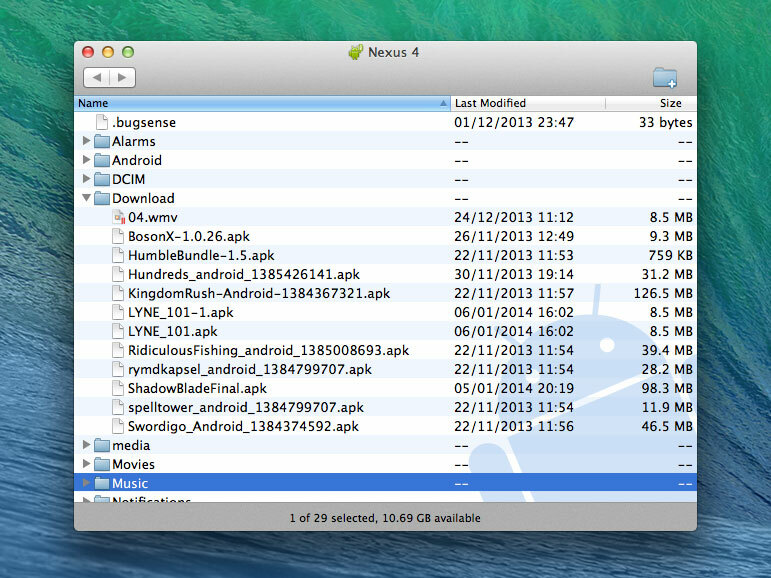The width and height of the screenshot is (771, 578).
Task: Toggle sort direction arrow in Name header
Action: pyautogui.click(x=443, y=103)
